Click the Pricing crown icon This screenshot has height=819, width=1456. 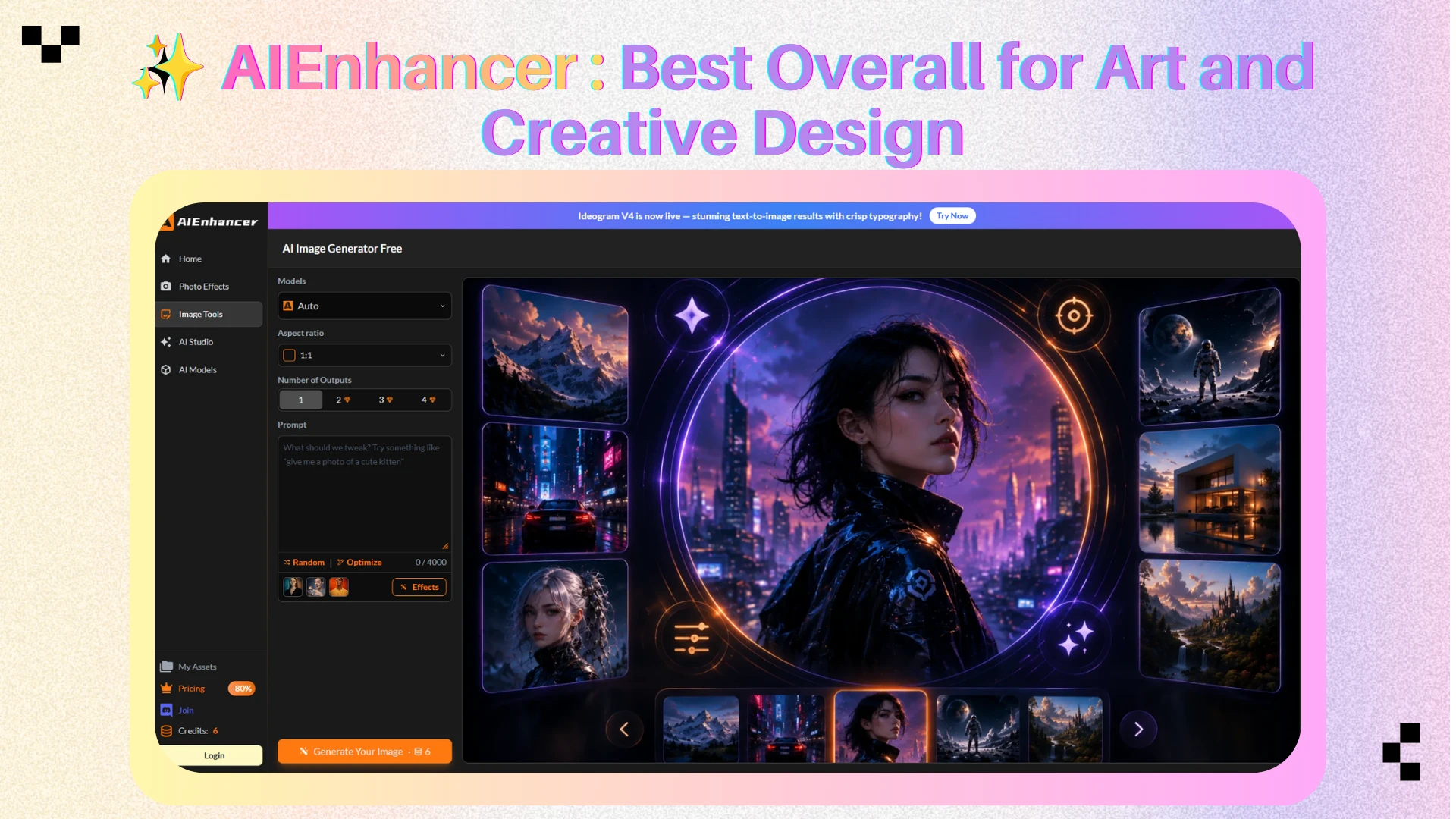point(167,689)
